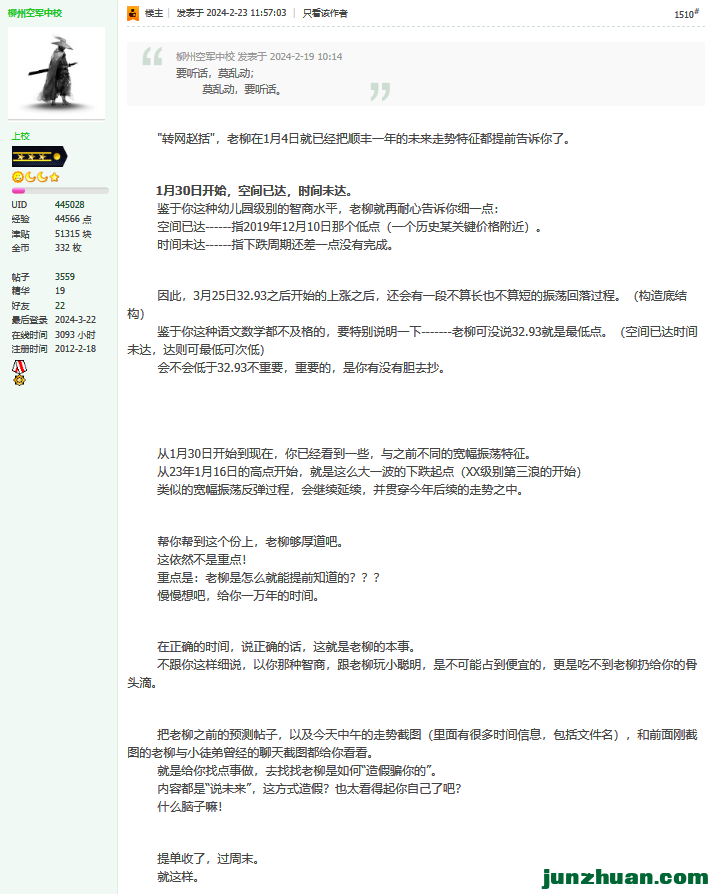Click the UID number 445028
713x894 pixels.
point(69,205)
